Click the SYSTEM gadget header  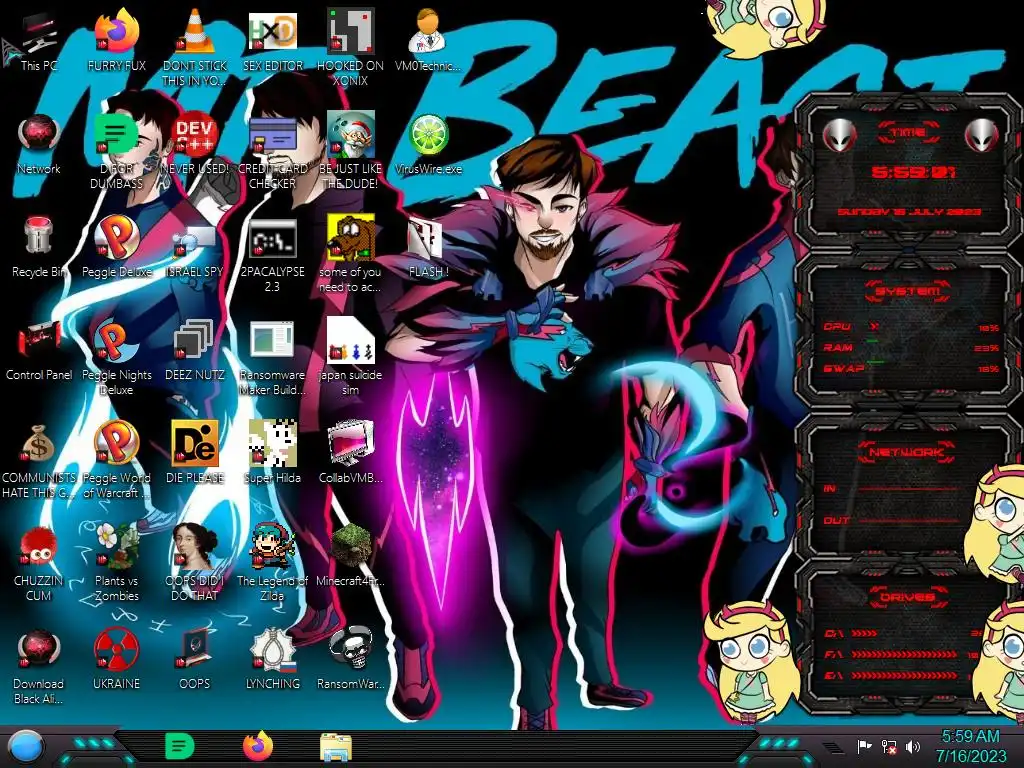click(x=907, y=291)
